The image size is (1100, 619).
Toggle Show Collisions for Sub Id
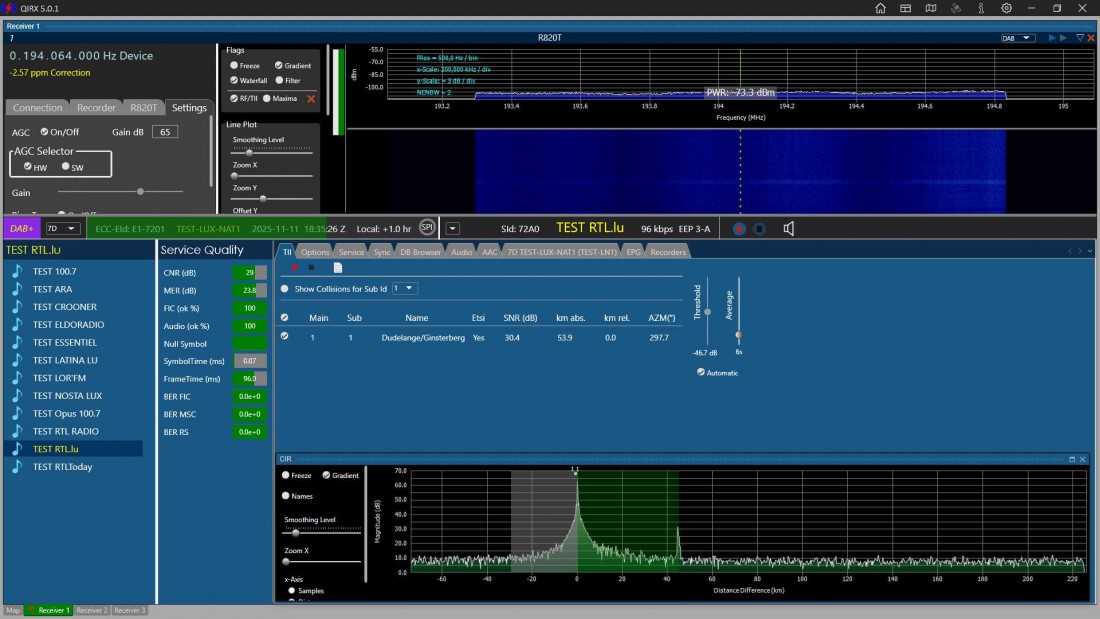pyautogui.click(x=284, y=288)
